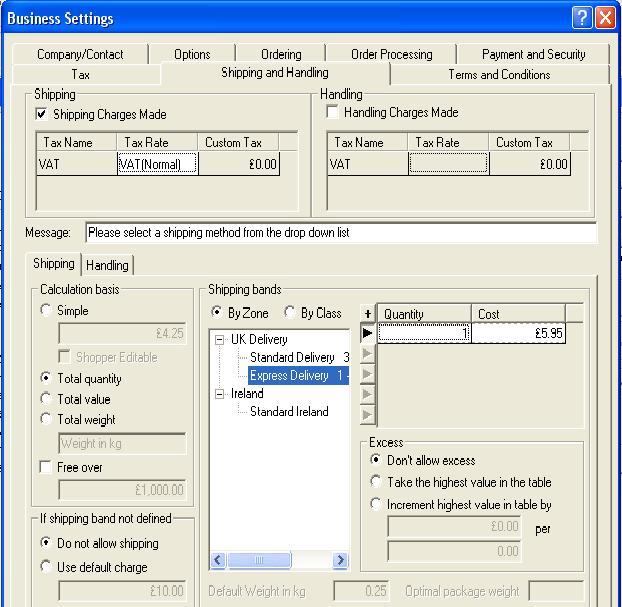
Task: Click the left scroll arrow in zone tree
Action: click(218, 561)
